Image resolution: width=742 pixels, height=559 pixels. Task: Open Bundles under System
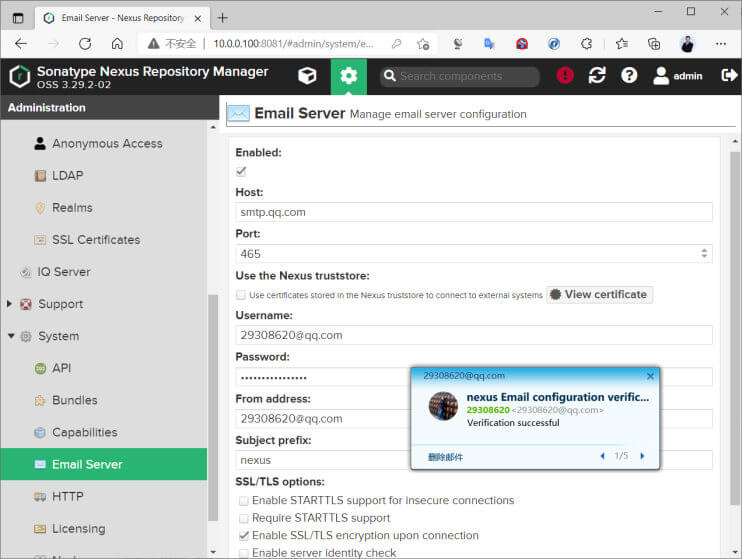pyautogui.click(x=74, y=400)
